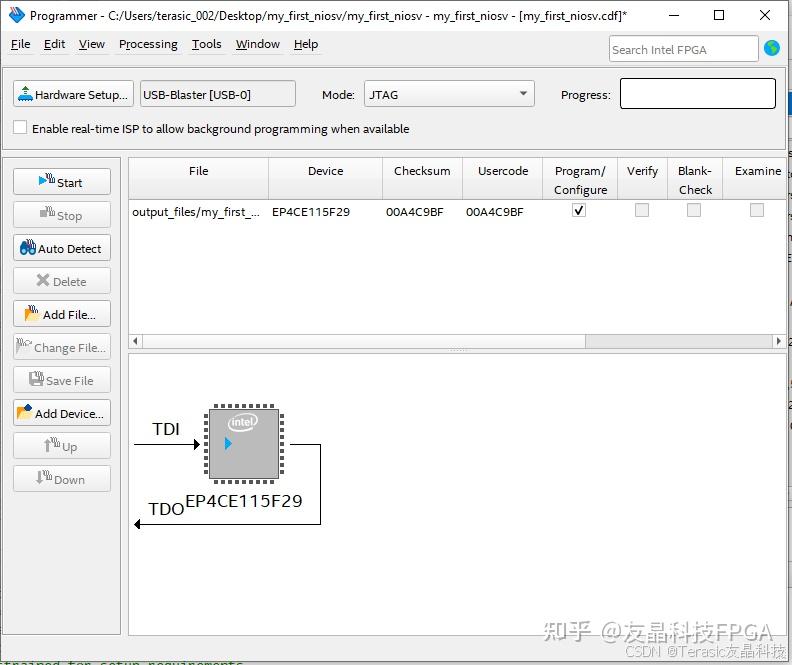Click Add Device button

pyautogui.click(x=62, y=413)
